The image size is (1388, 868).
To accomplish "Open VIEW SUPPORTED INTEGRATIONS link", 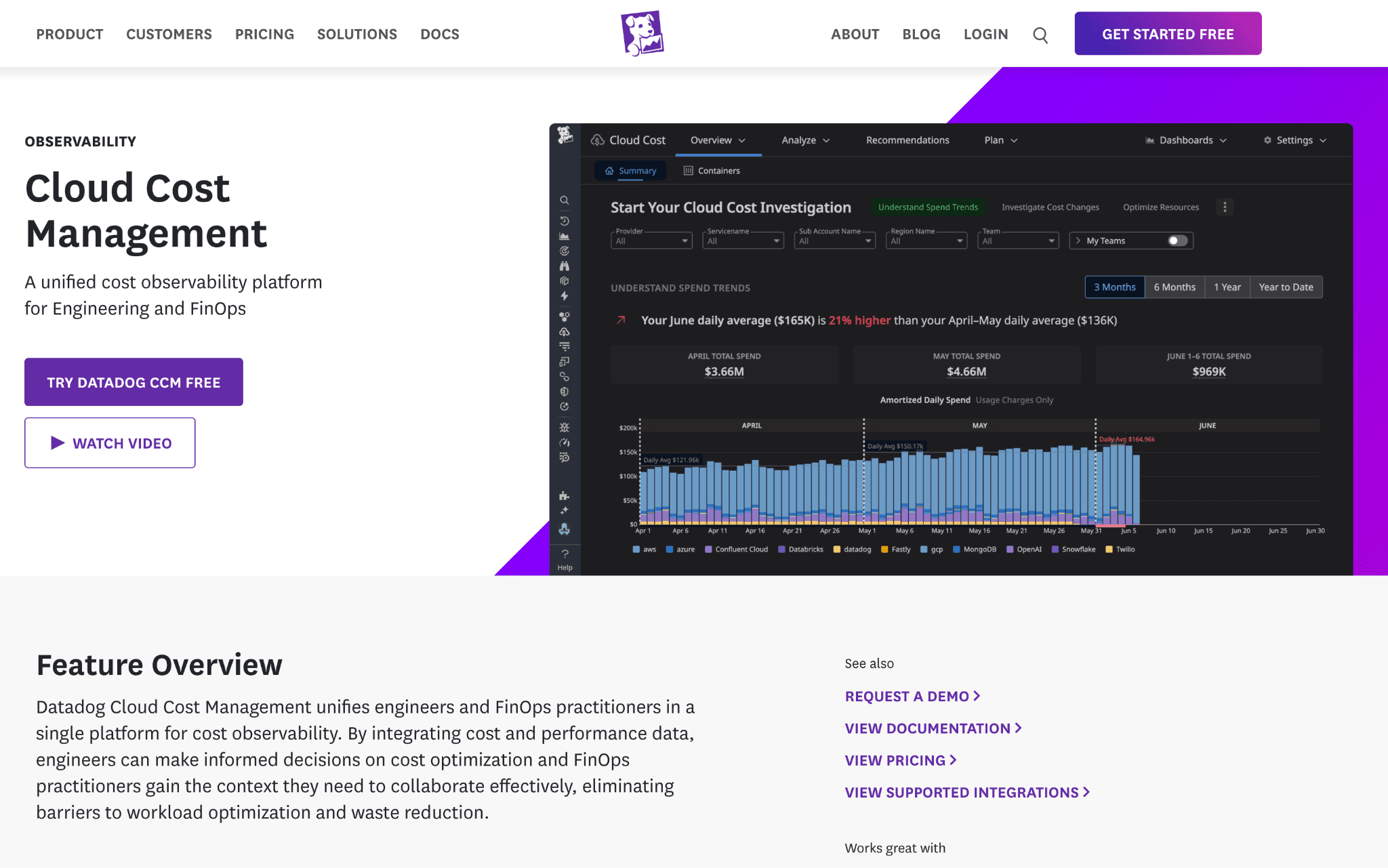I will click(x=967, y=792).
